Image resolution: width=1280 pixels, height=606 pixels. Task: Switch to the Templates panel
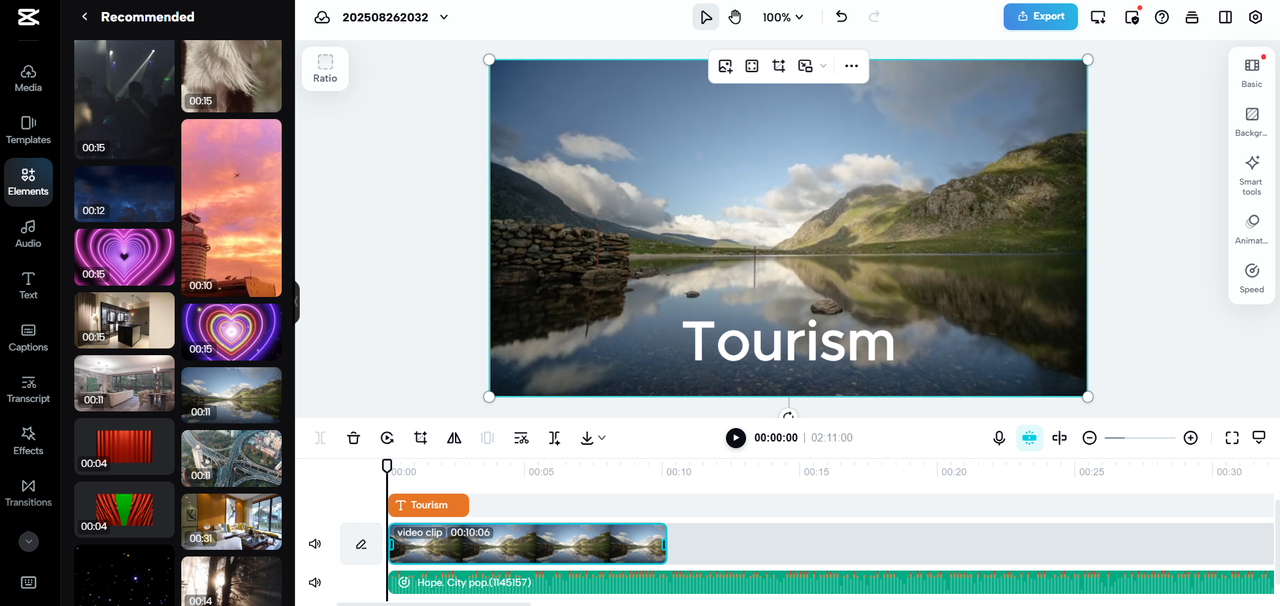tap(28, 130)
